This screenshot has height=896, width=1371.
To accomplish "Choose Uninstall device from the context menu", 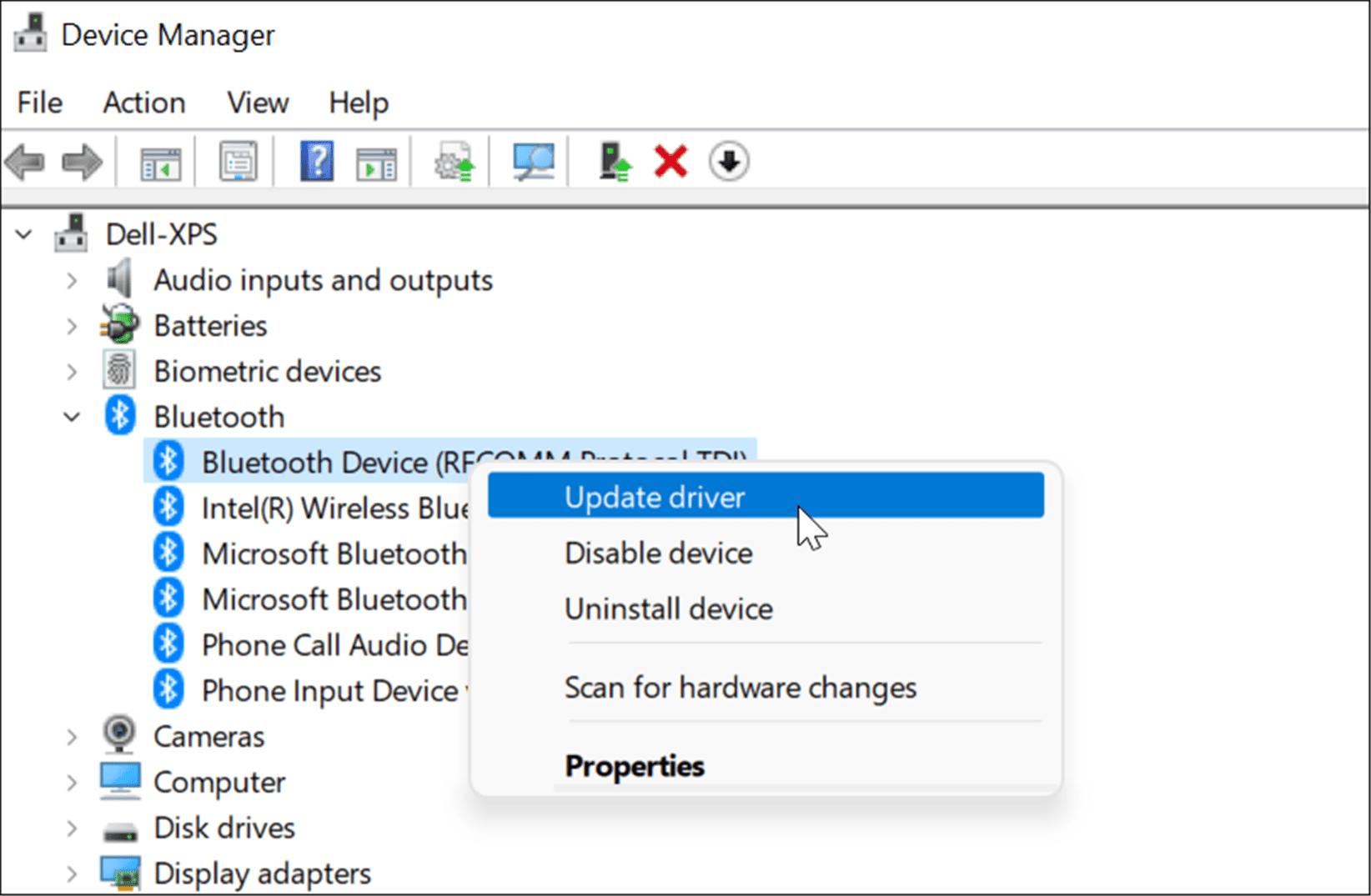I will pyautogui.click(x=668, y=608).
